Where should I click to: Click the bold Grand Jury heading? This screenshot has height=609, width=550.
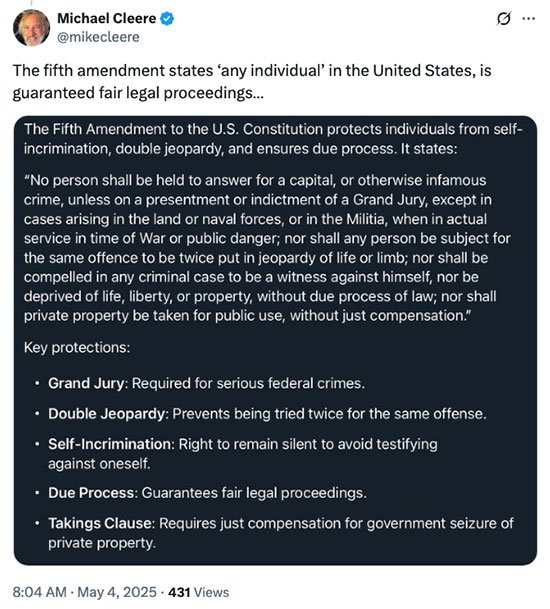(x=86, y=383)
